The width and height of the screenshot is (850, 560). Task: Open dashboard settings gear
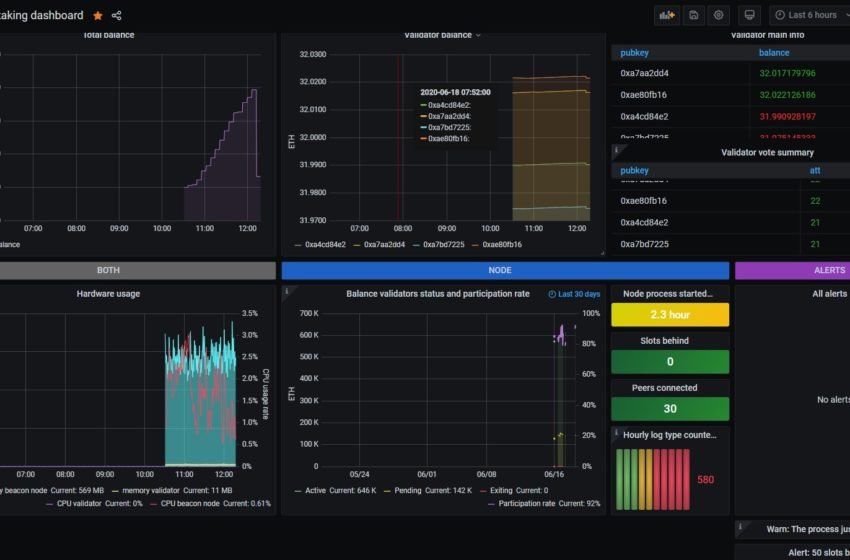[719, 15]
